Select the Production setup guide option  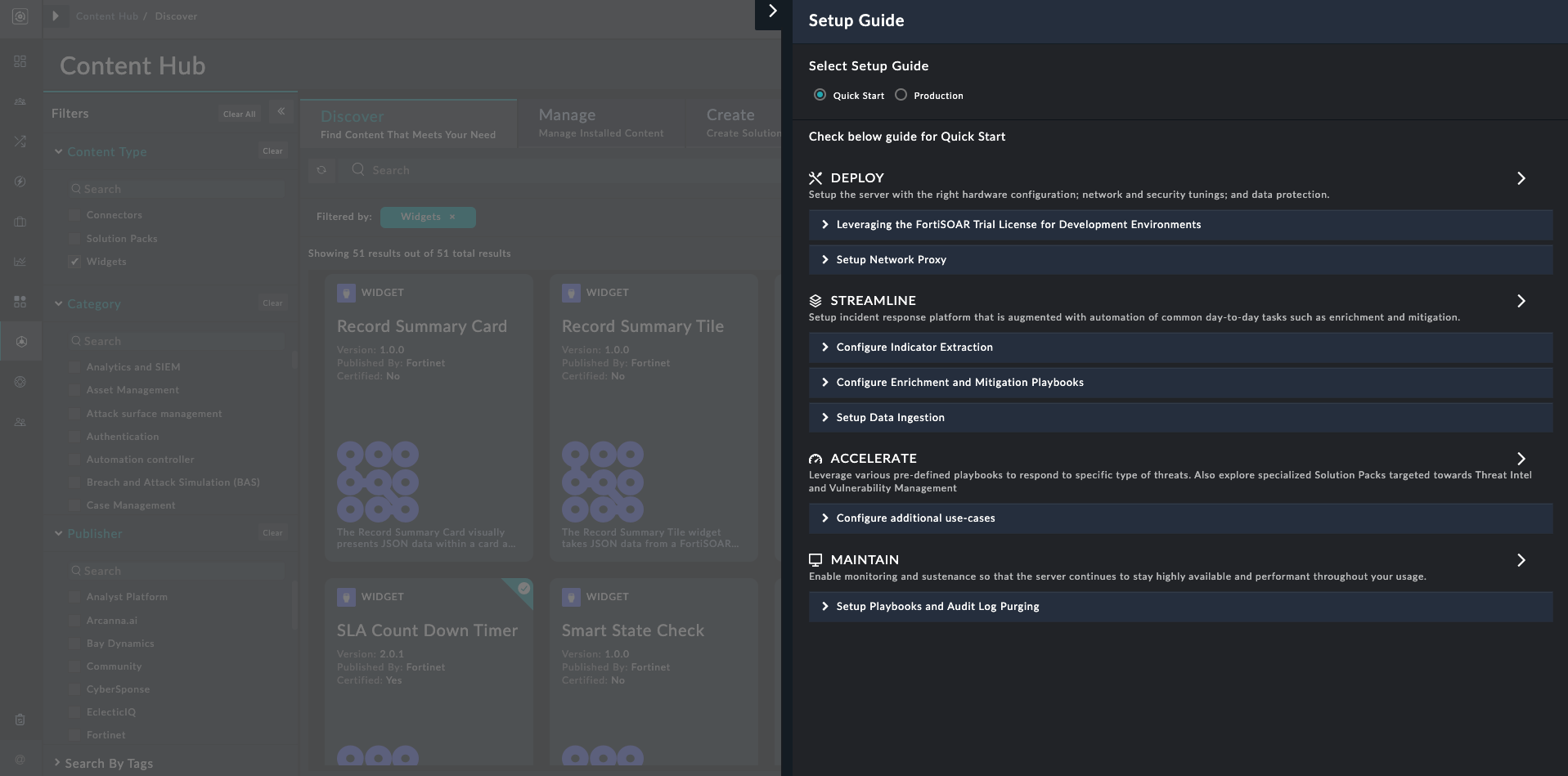coord(901,95)
